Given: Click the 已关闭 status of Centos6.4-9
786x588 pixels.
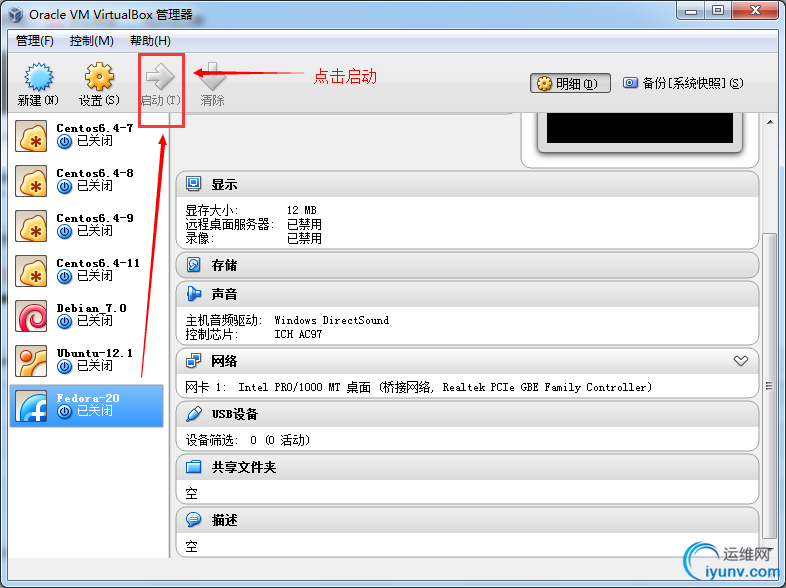Looking at the screenshot, I should [95, 231].
